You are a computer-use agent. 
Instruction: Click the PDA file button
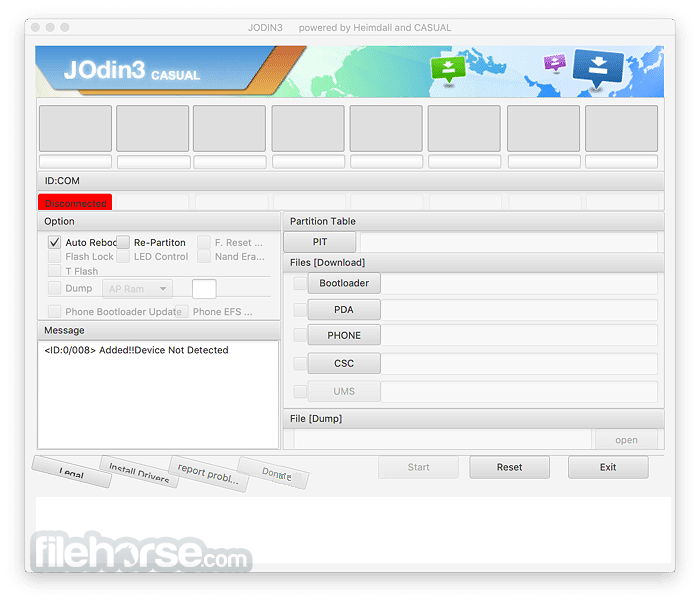(x=344, y=310)
